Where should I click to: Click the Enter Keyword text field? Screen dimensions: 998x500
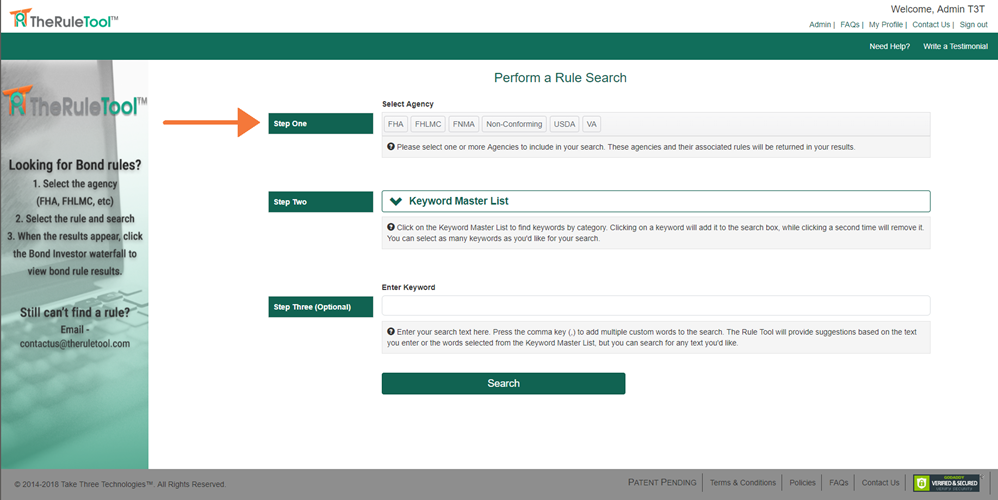pyautogui.click(x=655, y=305)
